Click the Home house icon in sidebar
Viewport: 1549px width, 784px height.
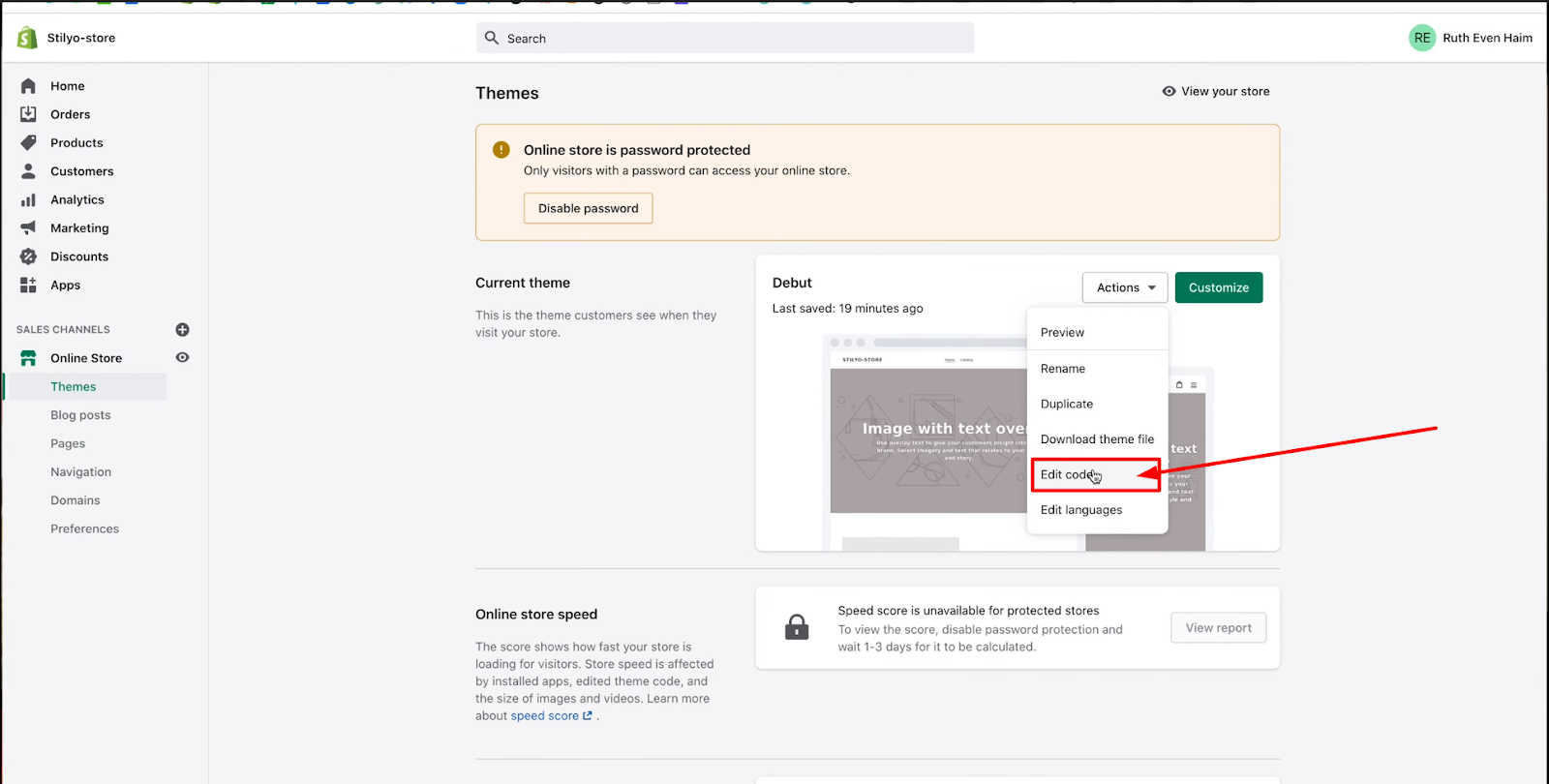[x=28, y=86]
